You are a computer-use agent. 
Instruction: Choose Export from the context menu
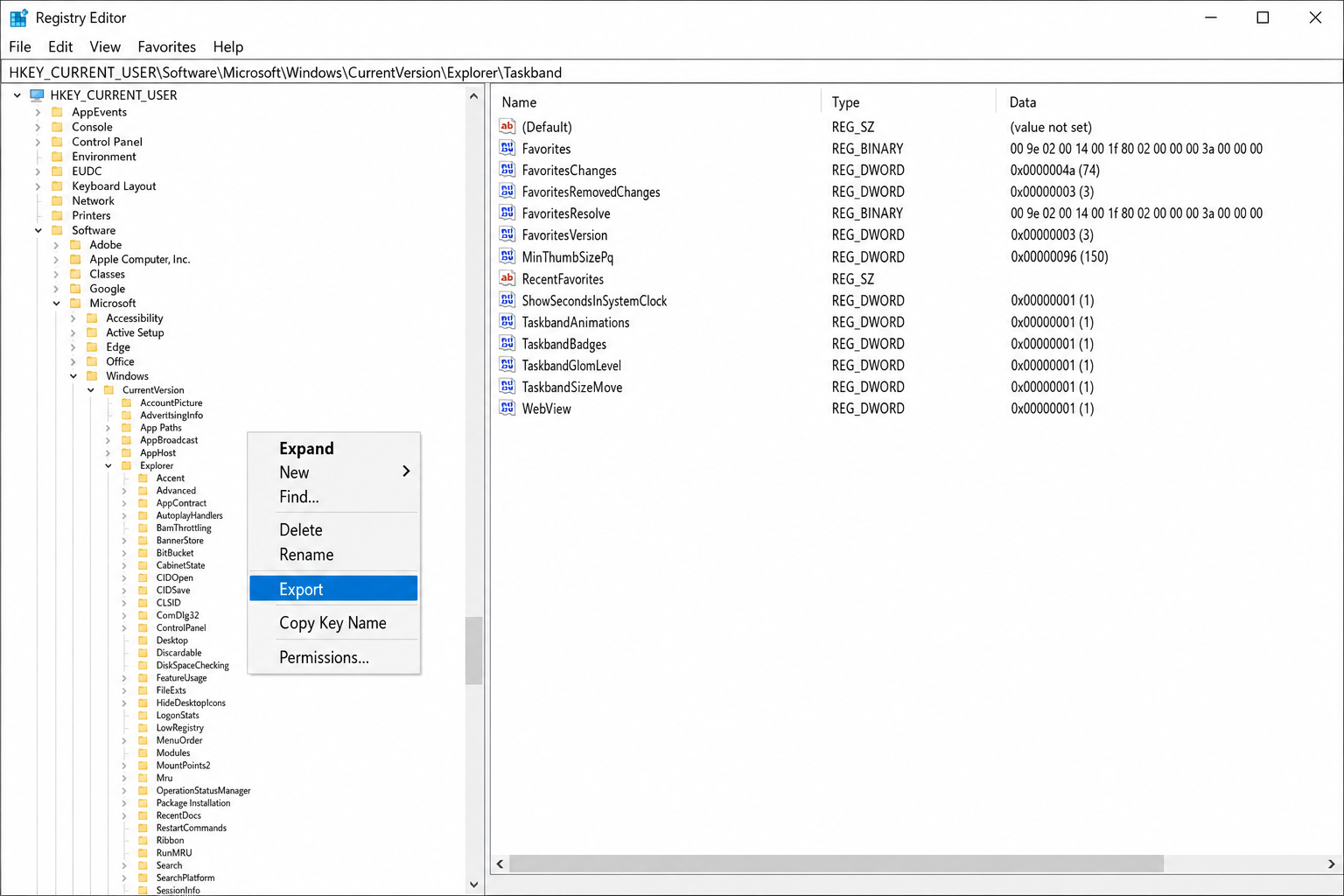point(333,589)
